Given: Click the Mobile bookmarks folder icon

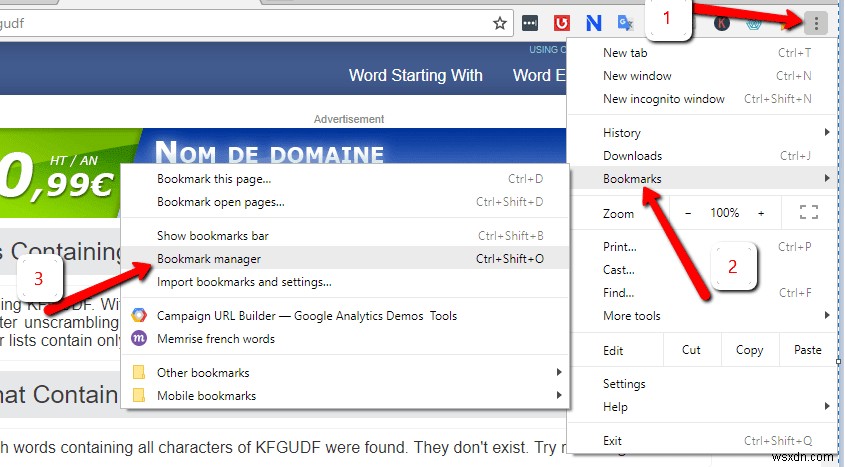Looking at the screenshot, I should (x=138, y=395).
